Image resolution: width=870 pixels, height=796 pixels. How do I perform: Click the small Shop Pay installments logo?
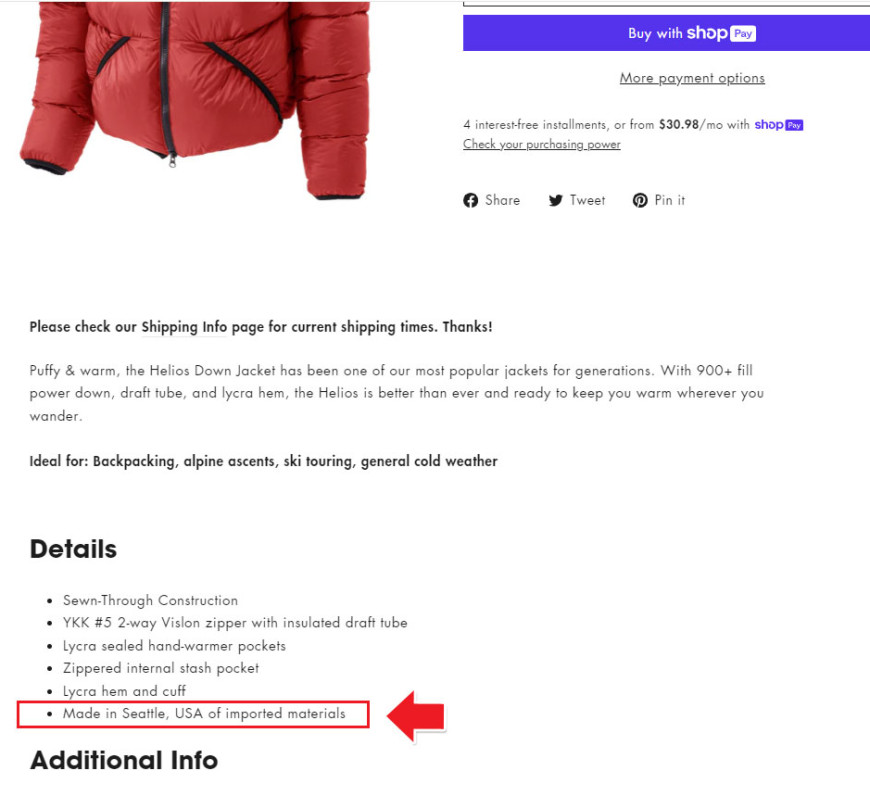coord(778,125)
